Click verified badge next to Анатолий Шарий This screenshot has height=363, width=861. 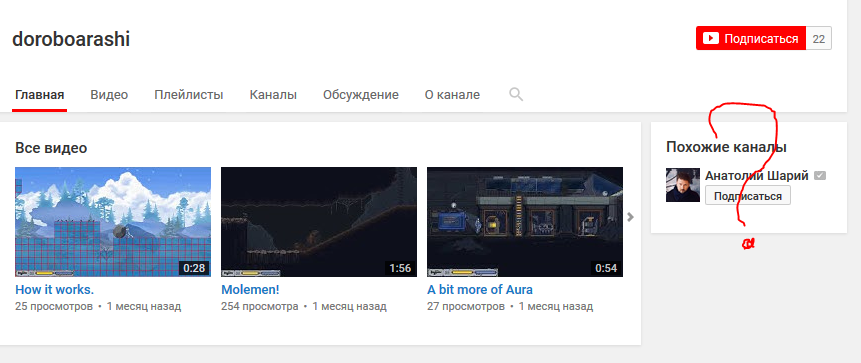pyautogui.click(x=820, y=176)
